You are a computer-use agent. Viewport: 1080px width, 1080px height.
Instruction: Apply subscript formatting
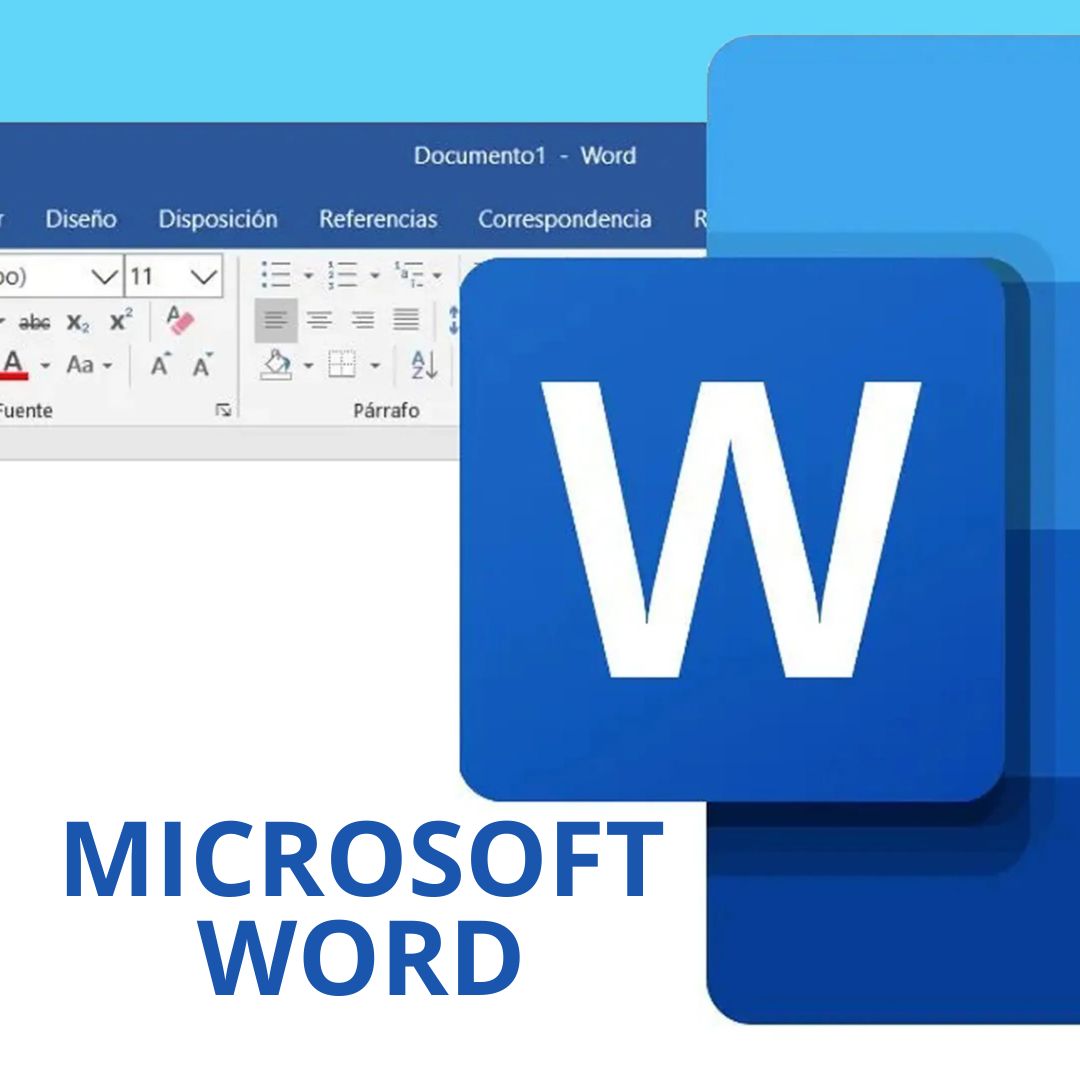pyautogui.click(x=78, y=322)
